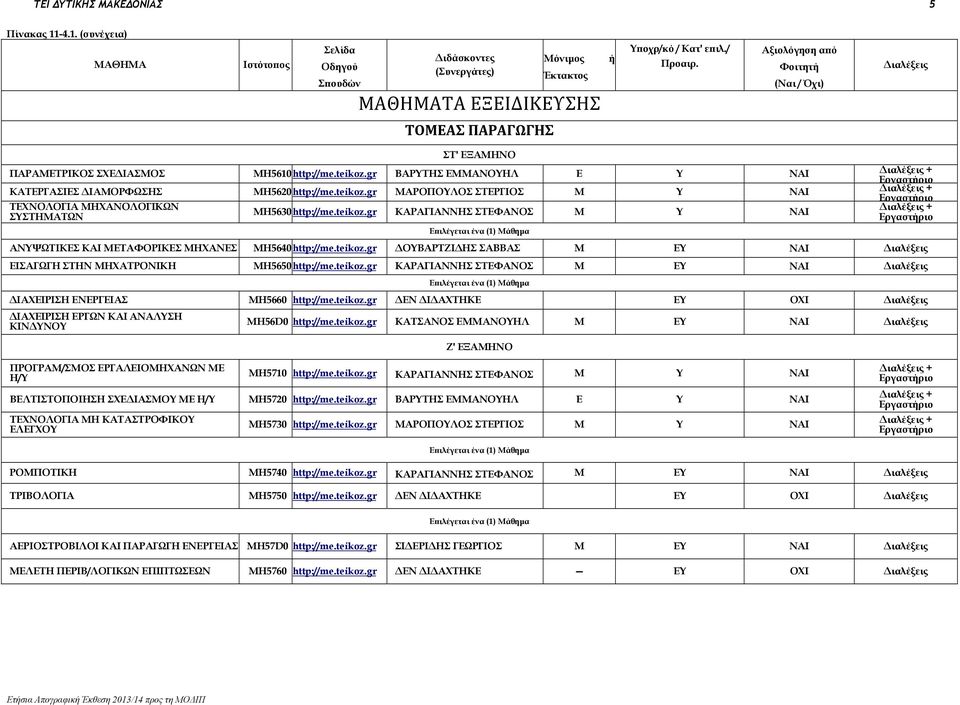
Task: Click the ΔΙΑΧΕΙΡΙΣΗ ΕΝΕΡΓΕΙΑΣ course name
Action: click(69, 300)
